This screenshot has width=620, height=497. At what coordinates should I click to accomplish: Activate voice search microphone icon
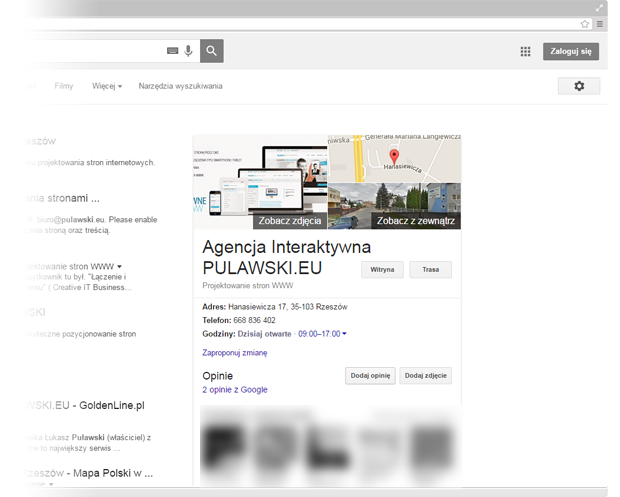pyautogui.click(x=188, y=51)
